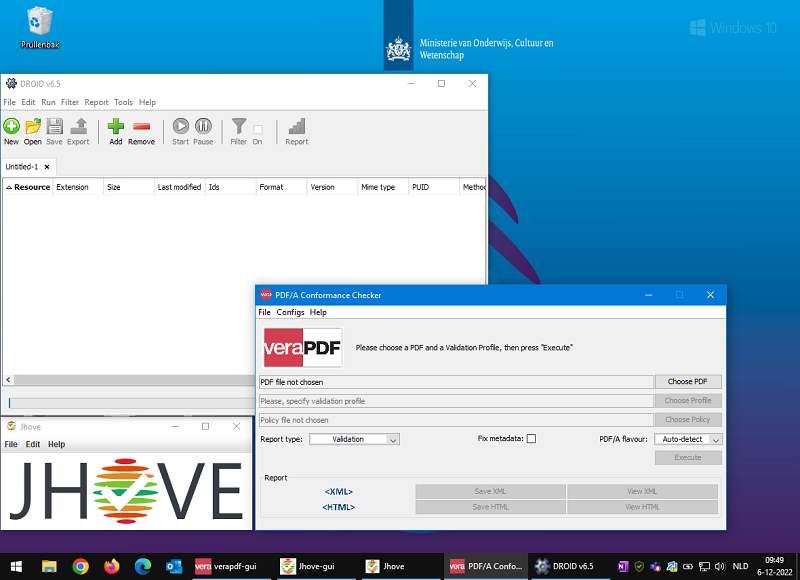Click the validation profile path field
Image resolution: width=800 pixels, height=580 pixels.
456,401
